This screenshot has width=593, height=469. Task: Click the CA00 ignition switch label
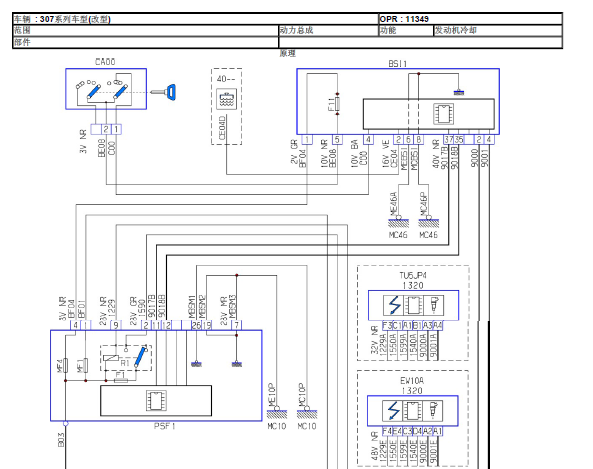pos(105,62)
